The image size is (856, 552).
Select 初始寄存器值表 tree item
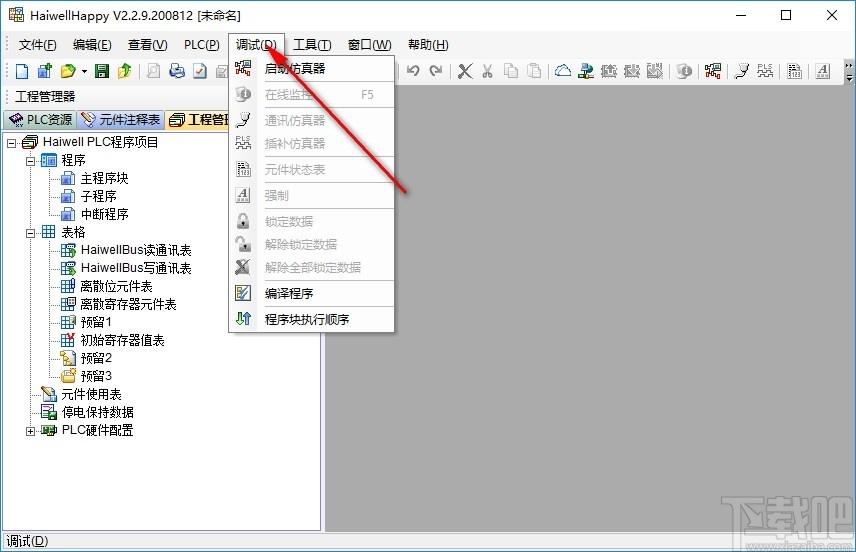pyautogui.click(x=122, y=341)
